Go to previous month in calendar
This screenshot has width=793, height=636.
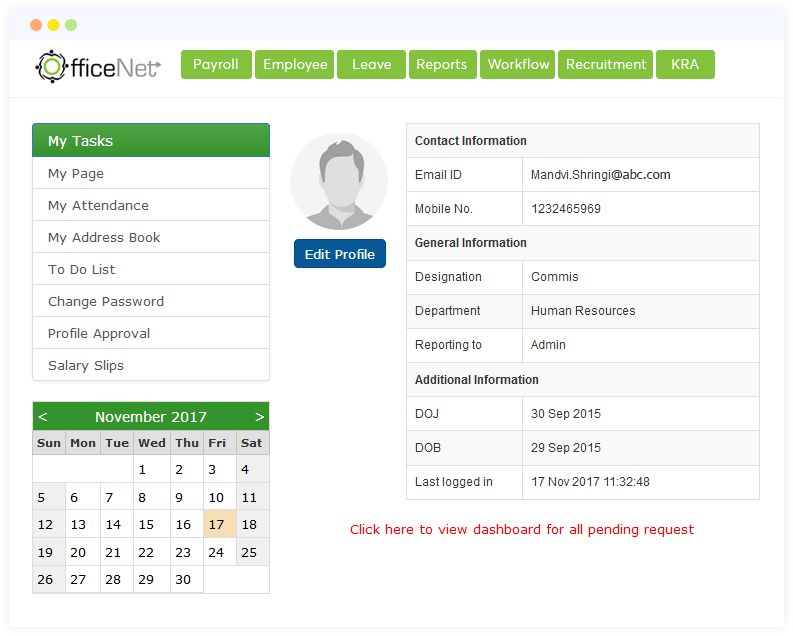[x=42, y=417]
